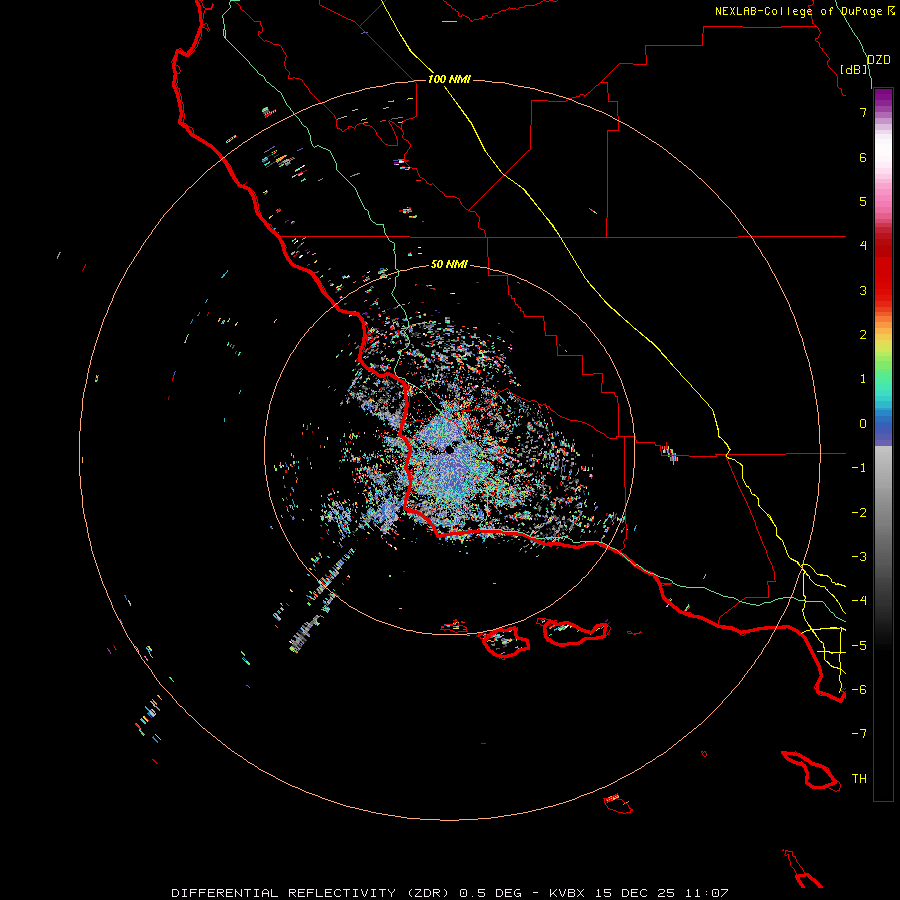Click the scale value 1 on color bar
The image size is (900, 900).
coord(863,379)
